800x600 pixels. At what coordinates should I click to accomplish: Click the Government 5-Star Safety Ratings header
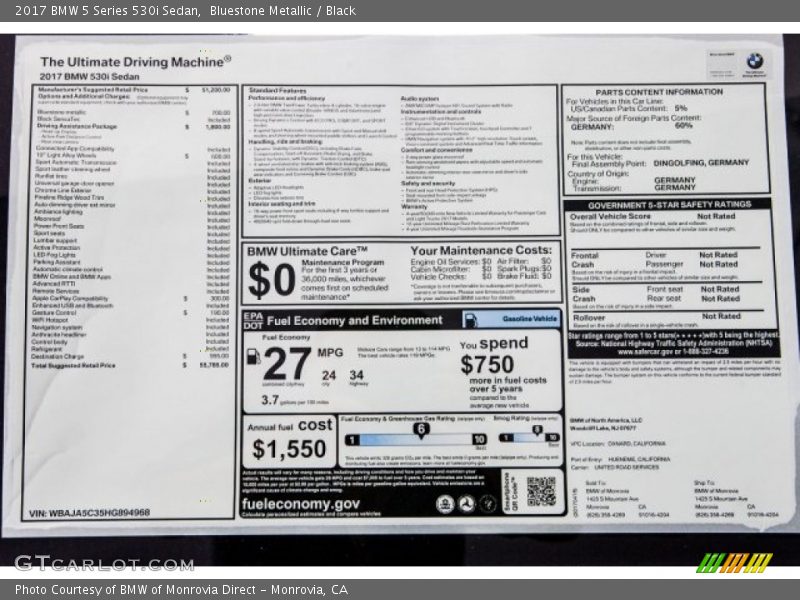665,204
